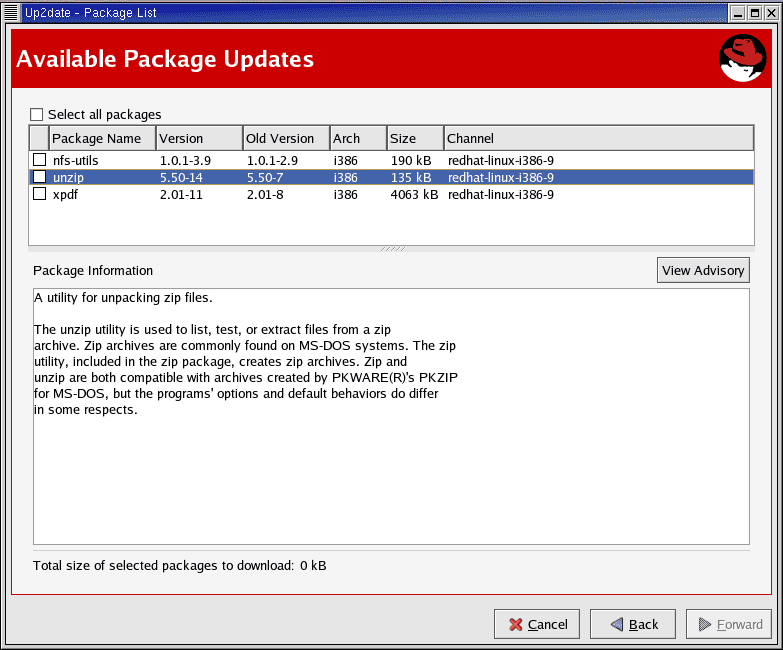The image size is (783, 650).
Task: Click the empty first column header
Action: [x=39, y=138]
